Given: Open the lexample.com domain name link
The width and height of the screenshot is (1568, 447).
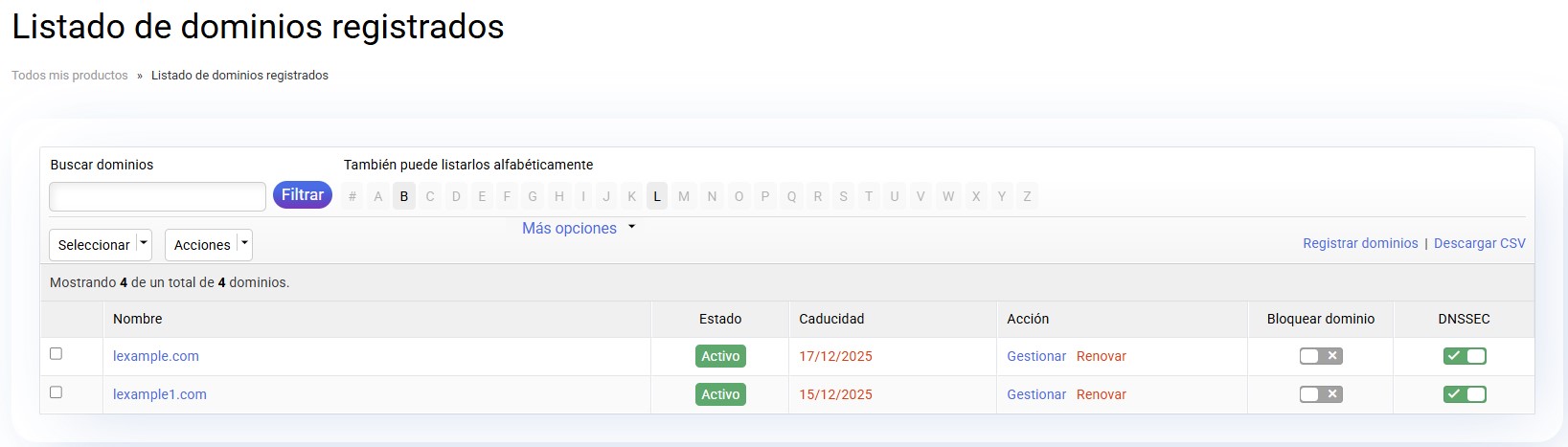Looking at the screenshot, I should click(x=156, y=356).
